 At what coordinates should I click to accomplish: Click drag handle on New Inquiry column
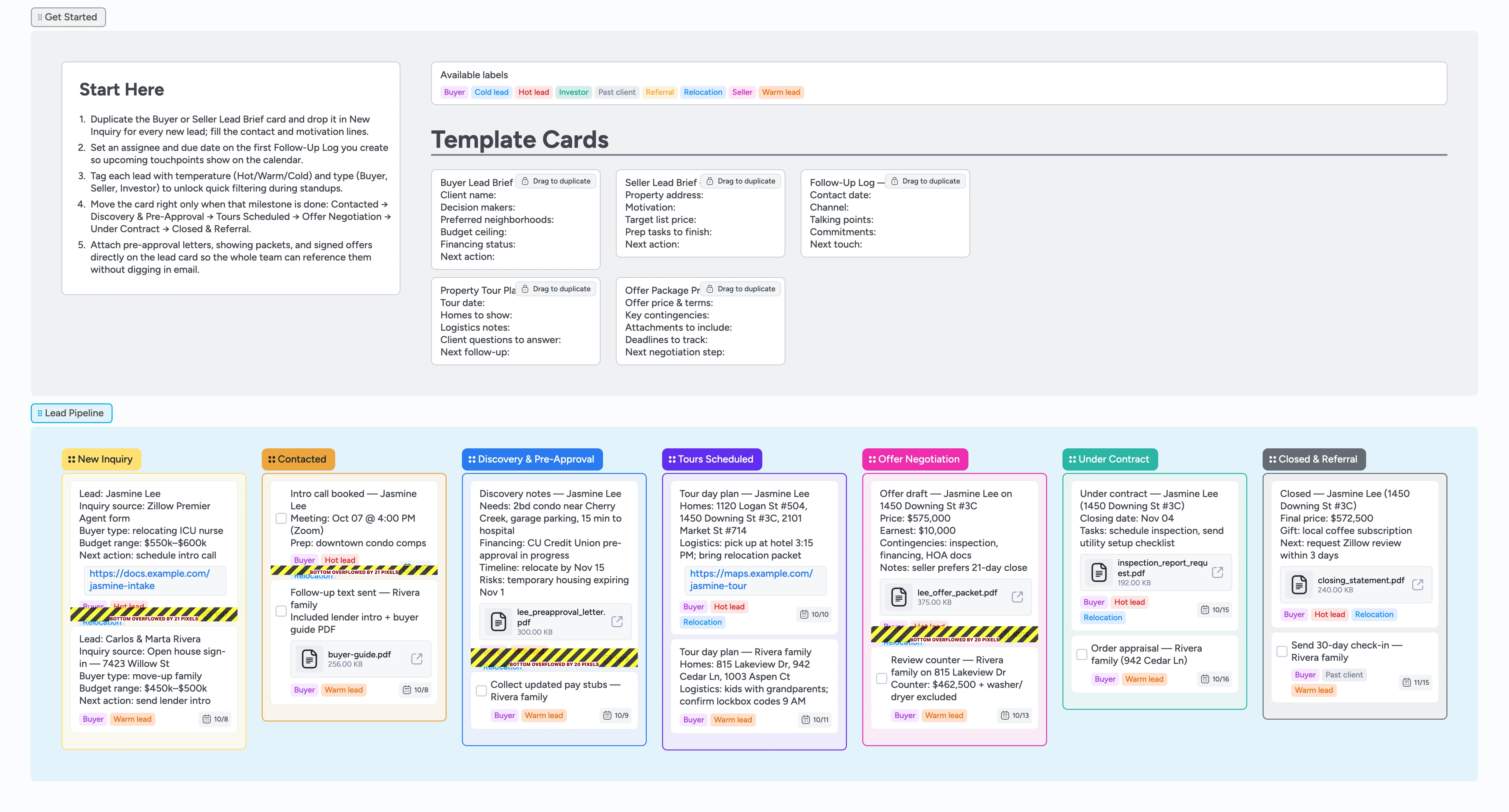tap(71, 459)
